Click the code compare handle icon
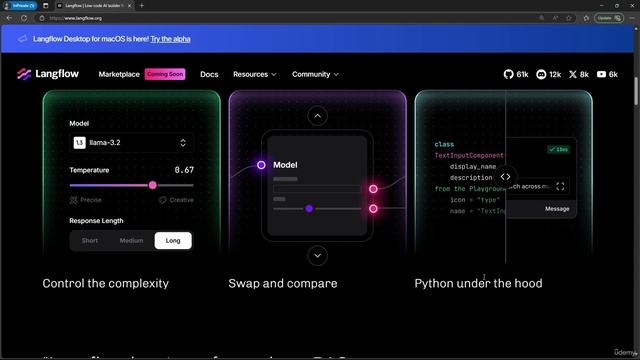Image resolution: width=640 pixels, height=360 pixels. point(505,177)
